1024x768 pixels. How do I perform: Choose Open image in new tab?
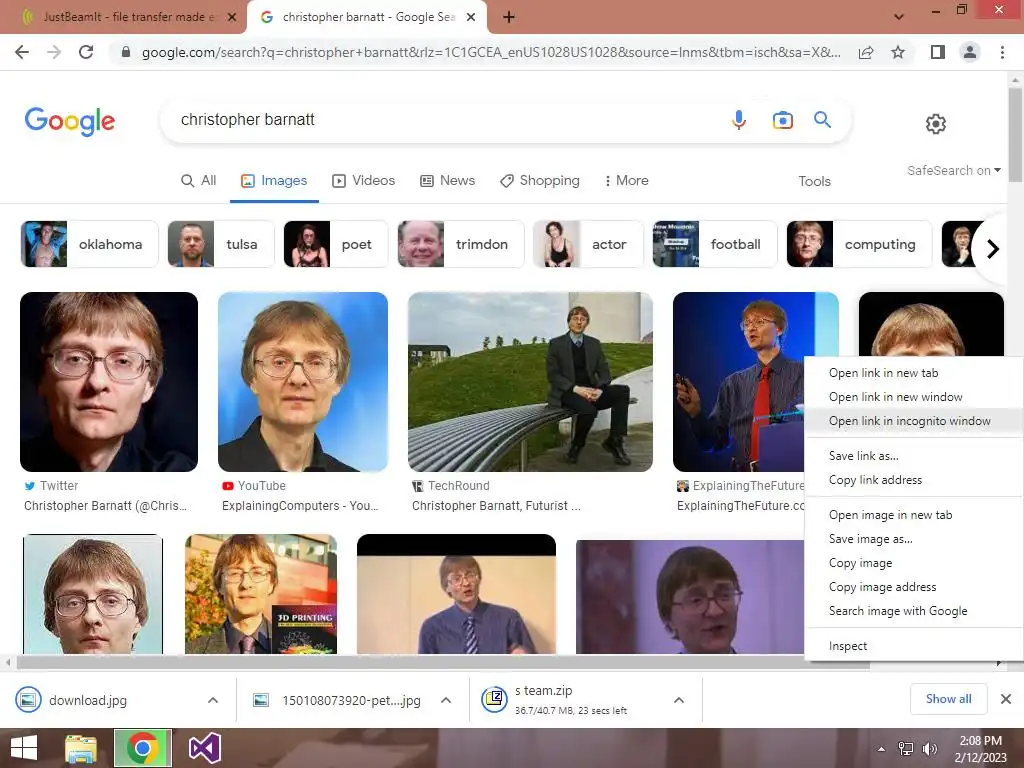point(890,515)
